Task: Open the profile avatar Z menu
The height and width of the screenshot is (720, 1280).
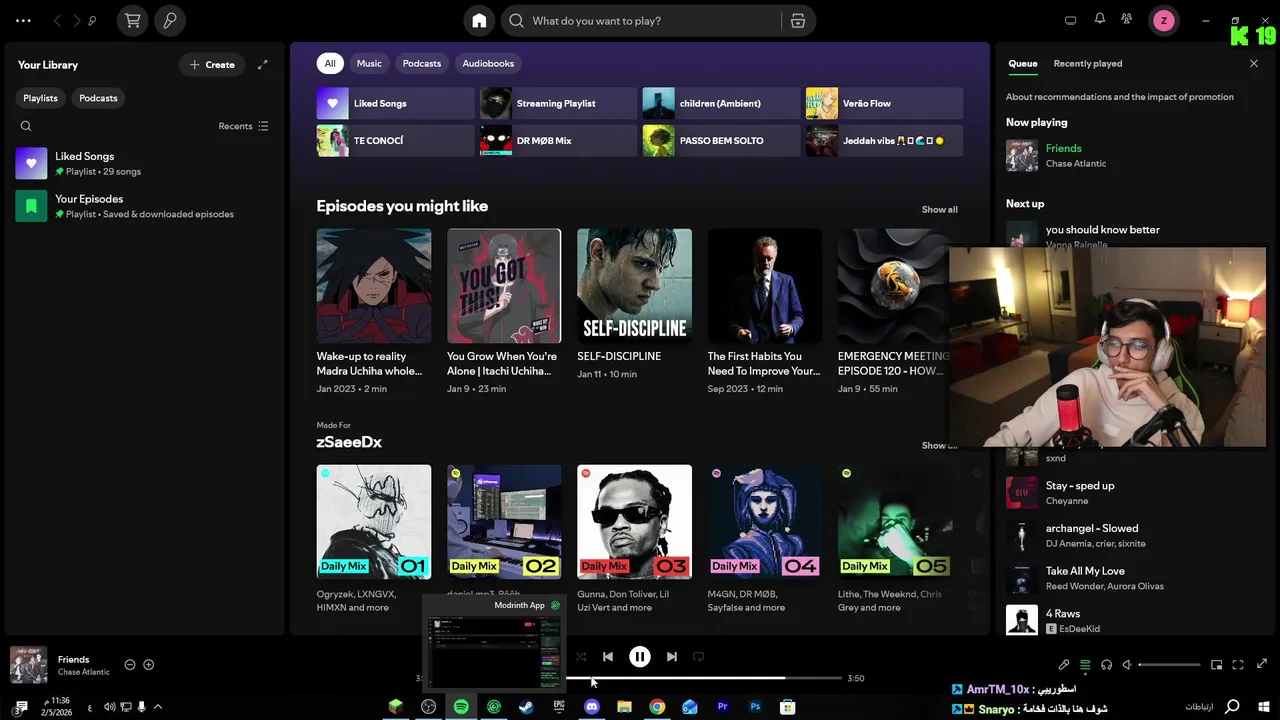Action: (1163, 20)
